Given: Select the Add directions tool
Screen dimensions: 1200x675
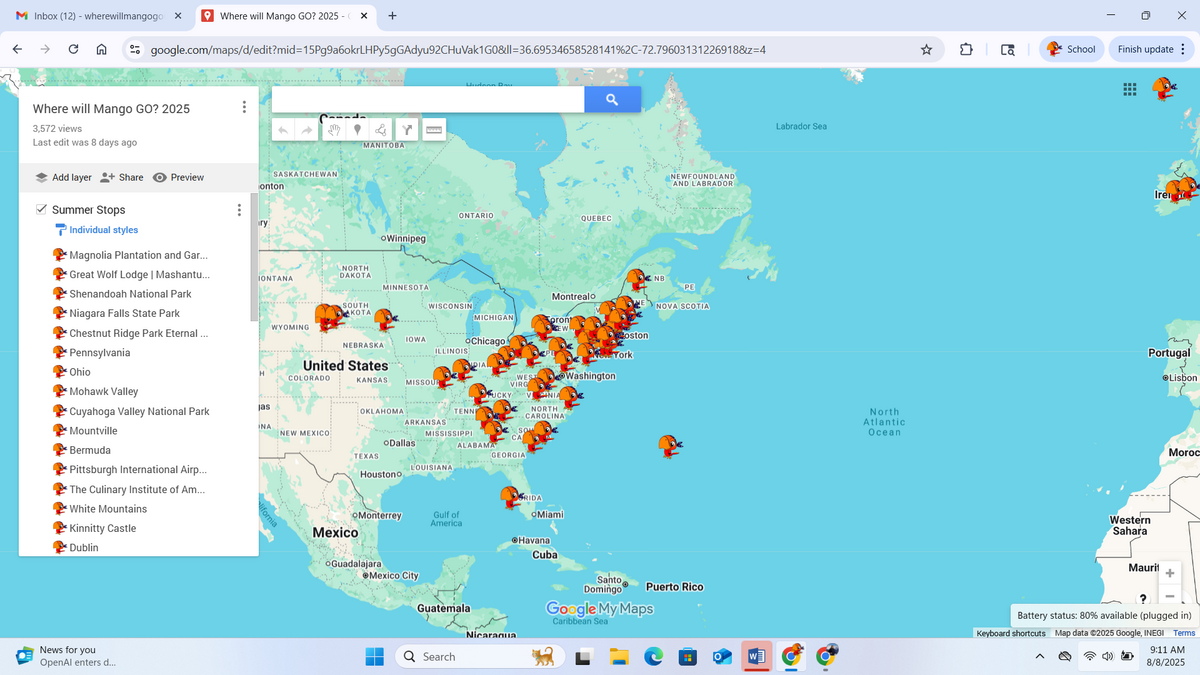Looking at the screenshot, I should click(x=406, y=130).
